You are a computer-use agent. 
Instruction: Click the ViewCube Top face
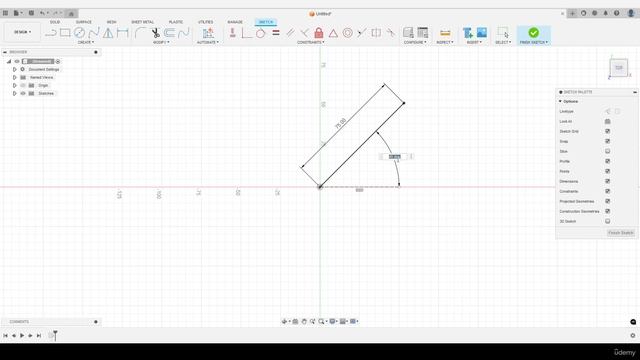(619, 68)
